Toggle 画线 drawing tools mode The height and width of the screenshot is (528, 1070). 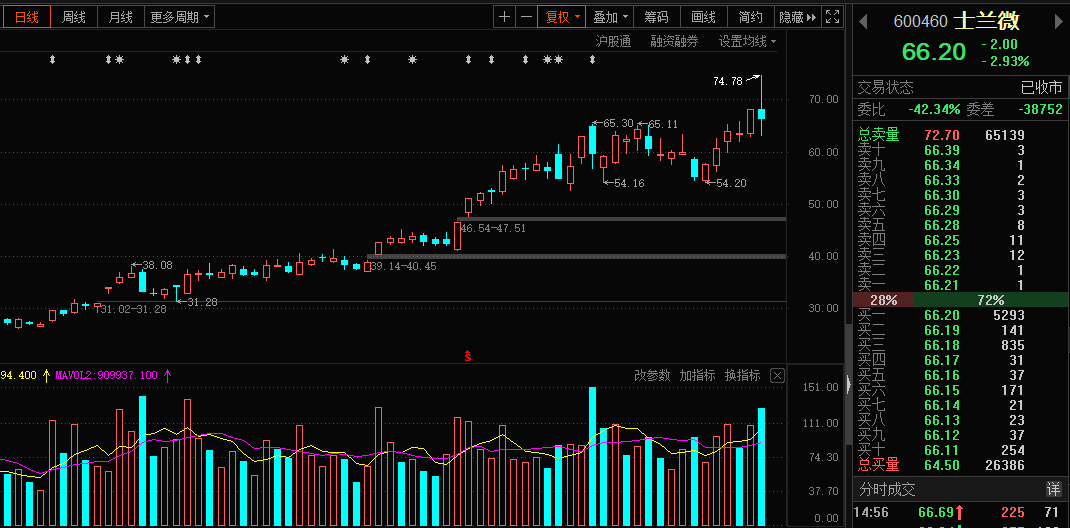(x=703, y=17)
